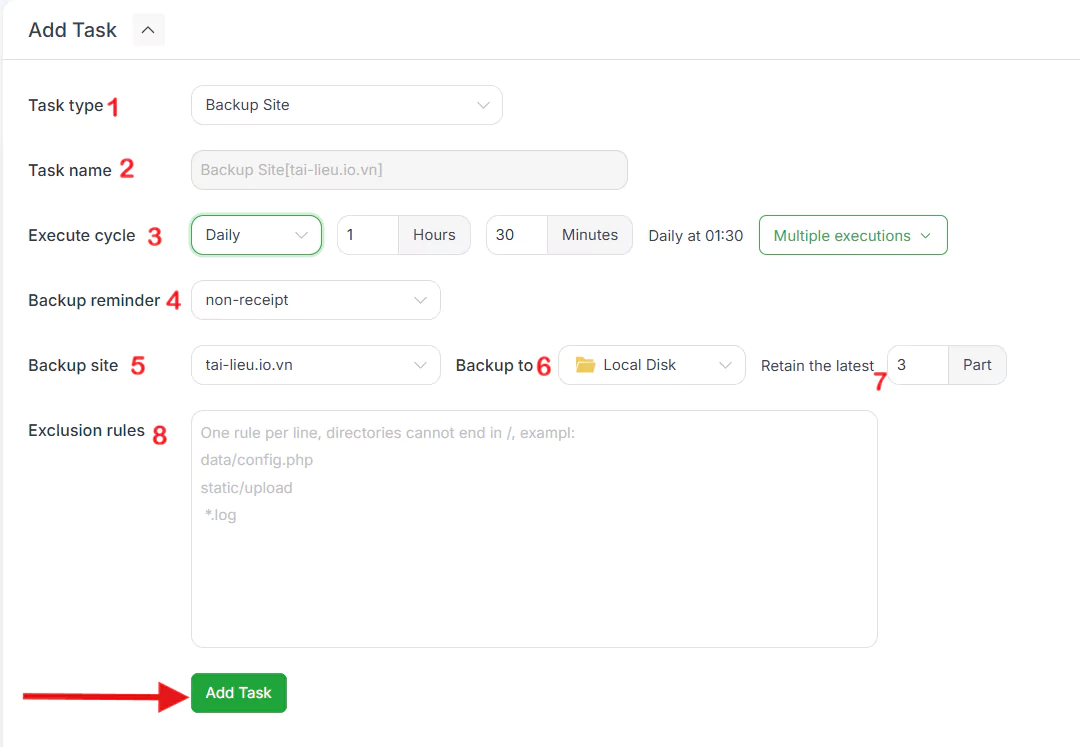
Task: Click the hours value field
Action: (368, 235)
